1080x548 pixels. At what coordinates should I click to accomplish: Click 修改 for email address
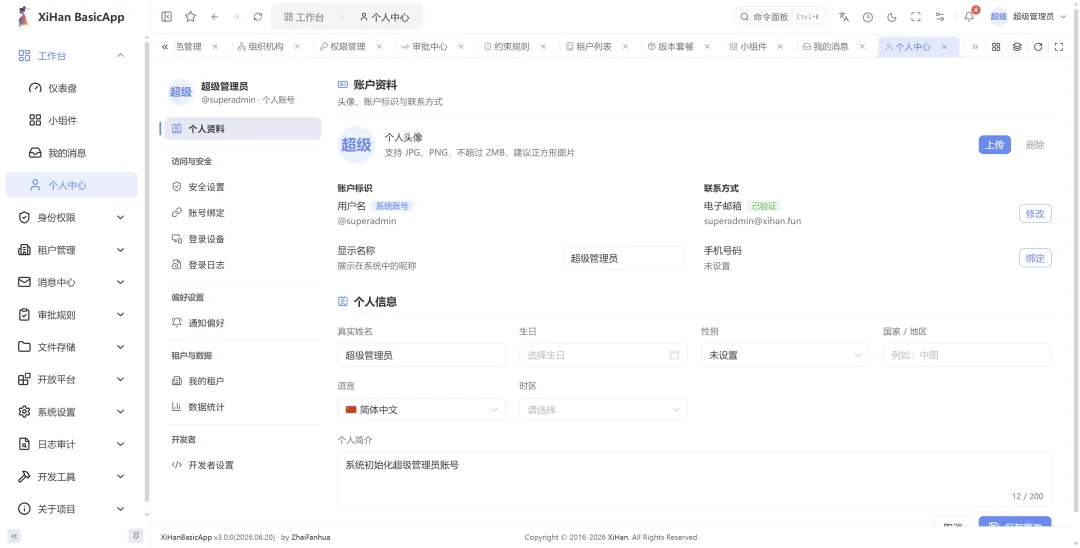1035,213
